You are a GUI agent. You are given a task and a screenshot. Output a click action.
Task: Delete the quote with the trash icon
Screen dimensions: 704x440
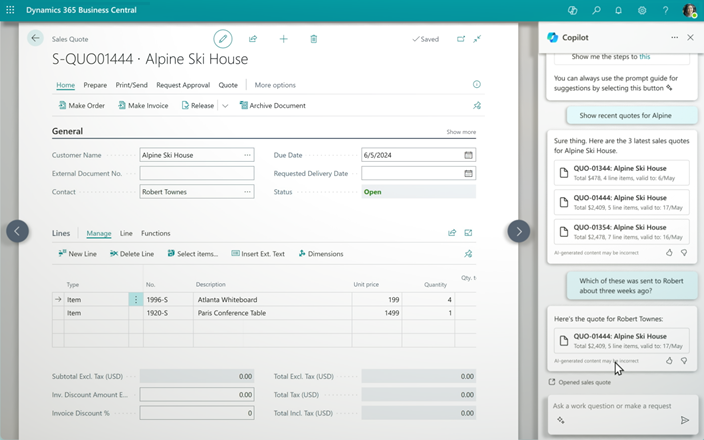coord(314,39)
